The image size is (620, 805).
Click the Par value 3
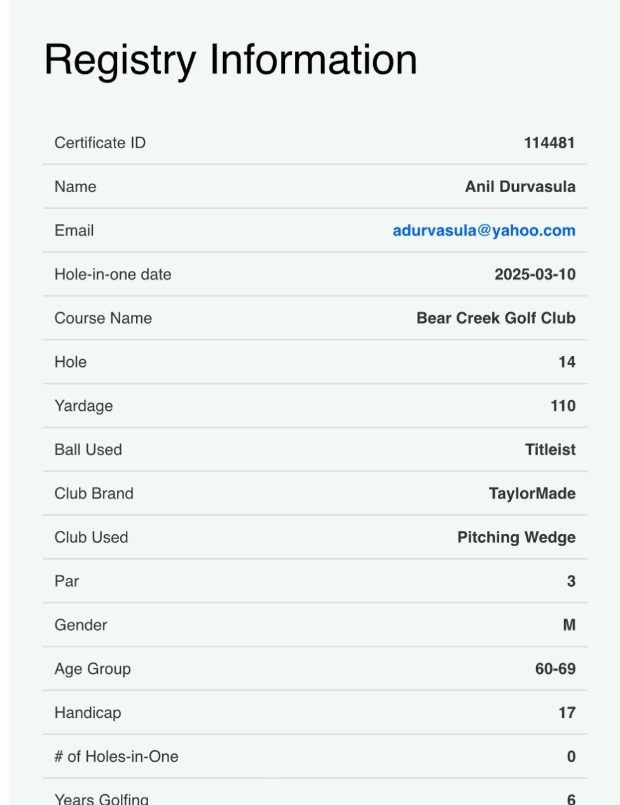coord(571,581)
